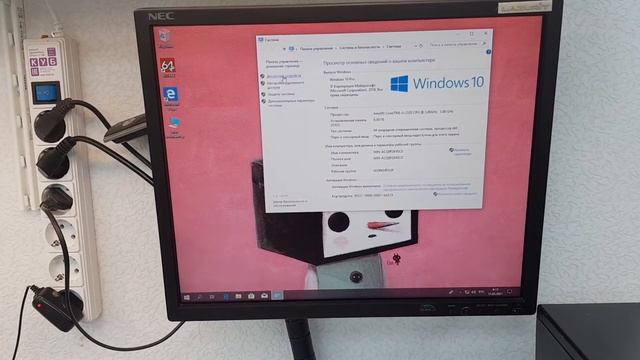
Task: Open Device Manager link in sidebar
Action: (284, 76)
